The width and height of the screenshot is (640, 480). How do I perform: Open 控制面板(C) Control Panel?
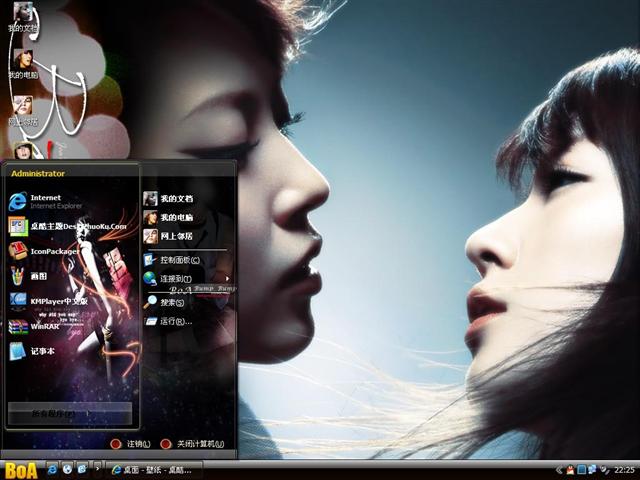click(172, 260)
